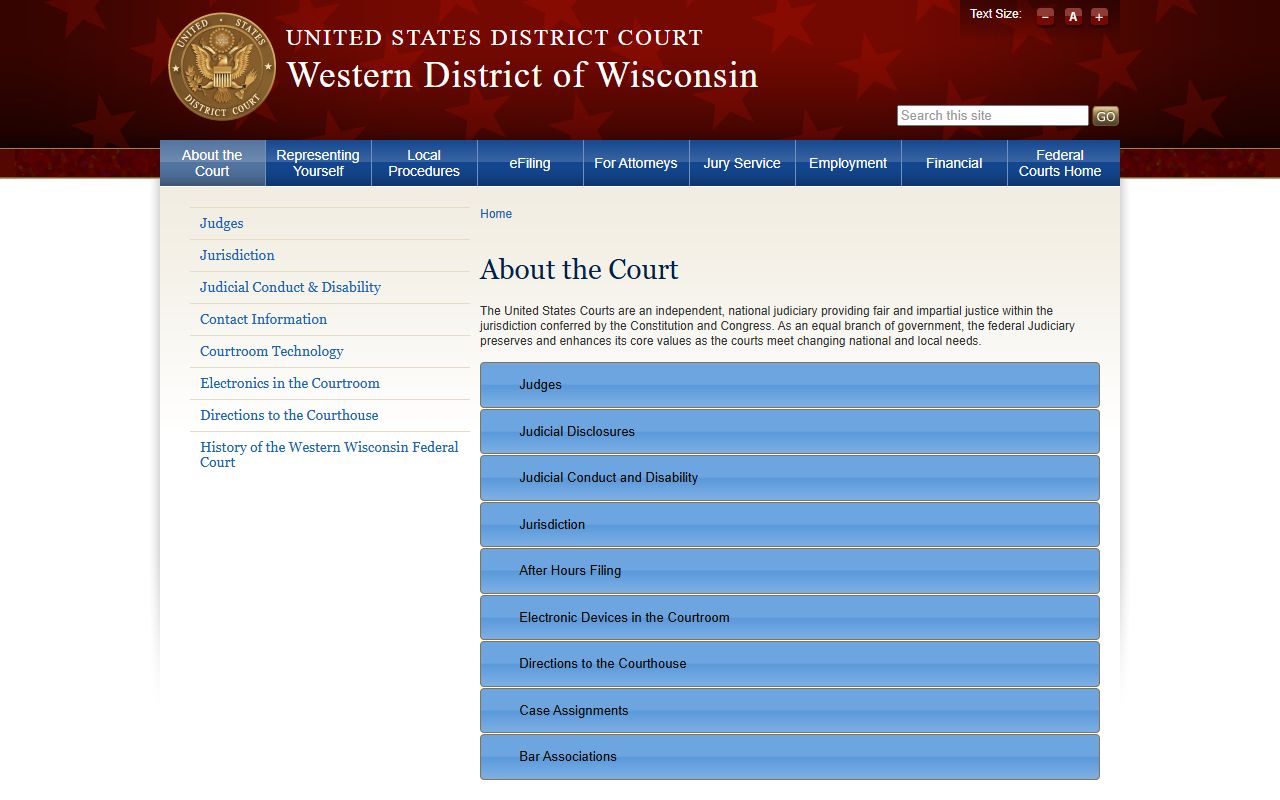Select the Judicial Conduct and Disability bar
1280x800 pixels.
click(x=790, y=478)
